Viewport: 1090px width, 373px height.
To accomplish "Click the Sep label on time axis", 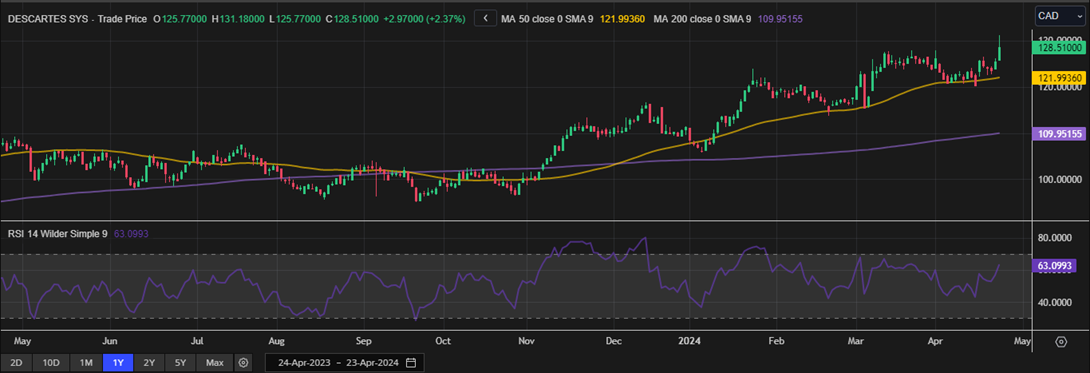I will [x=364, y=342].
